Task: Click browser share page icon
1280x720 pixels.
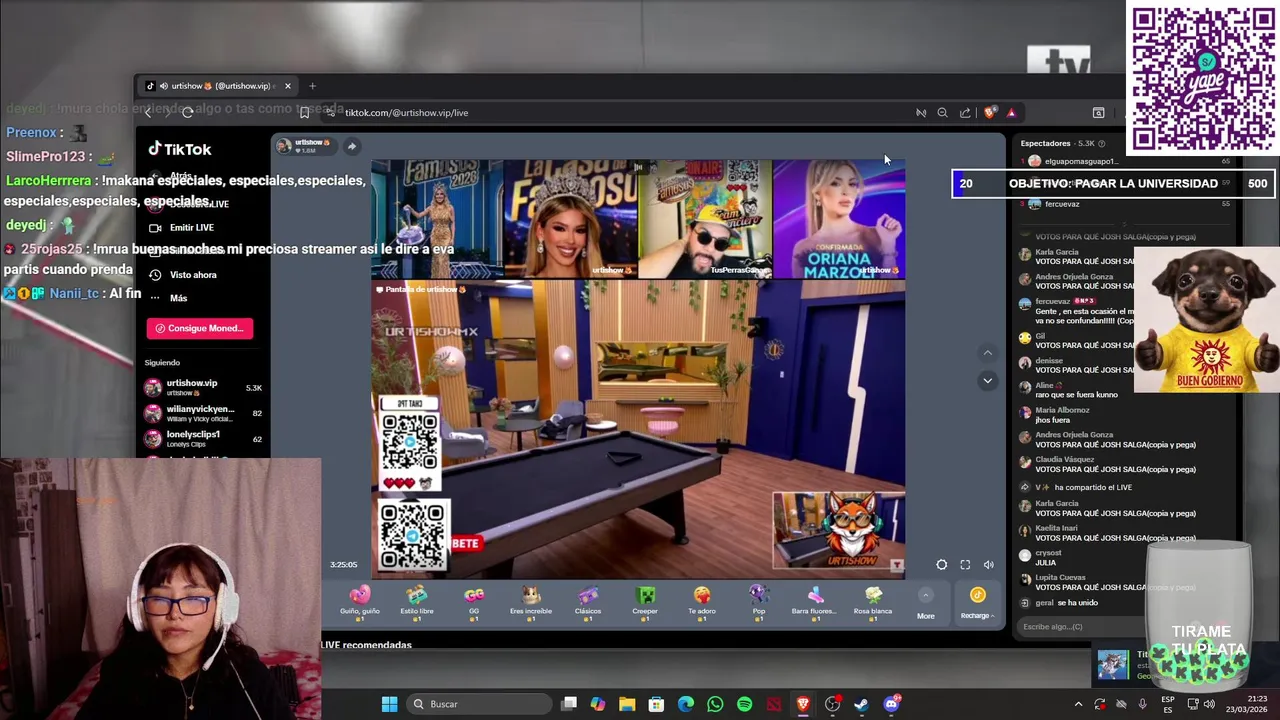Action: (965, 113)
